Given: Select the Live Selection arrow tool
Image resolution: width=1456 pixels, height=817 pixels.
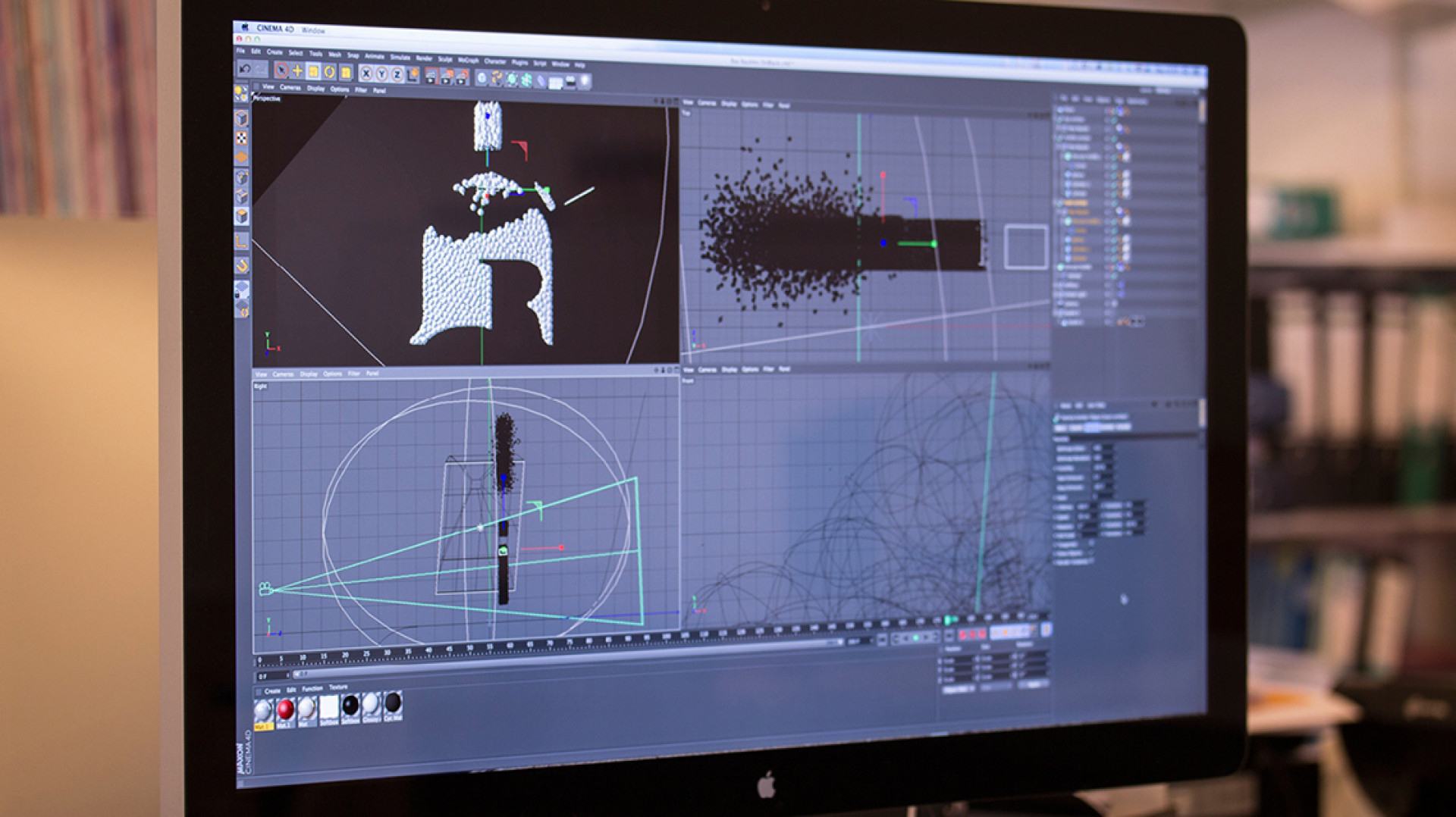Looking at the screenshot, I should [x=281, y=70].
